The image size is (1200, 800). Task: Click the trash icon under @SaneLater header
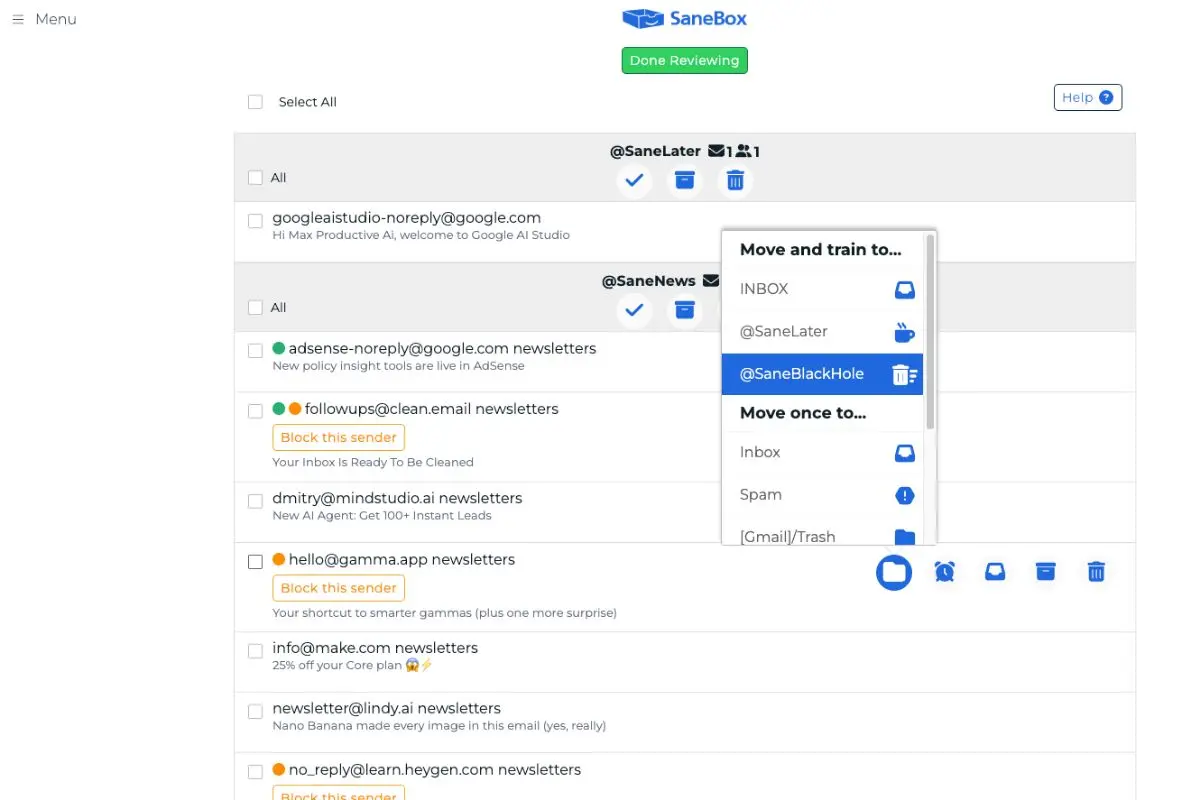[x=735, y=181]
